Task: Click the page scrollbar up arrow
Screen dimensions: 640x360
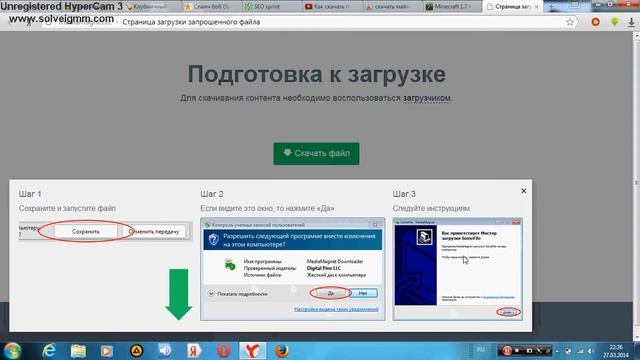Action: [636, 36]
